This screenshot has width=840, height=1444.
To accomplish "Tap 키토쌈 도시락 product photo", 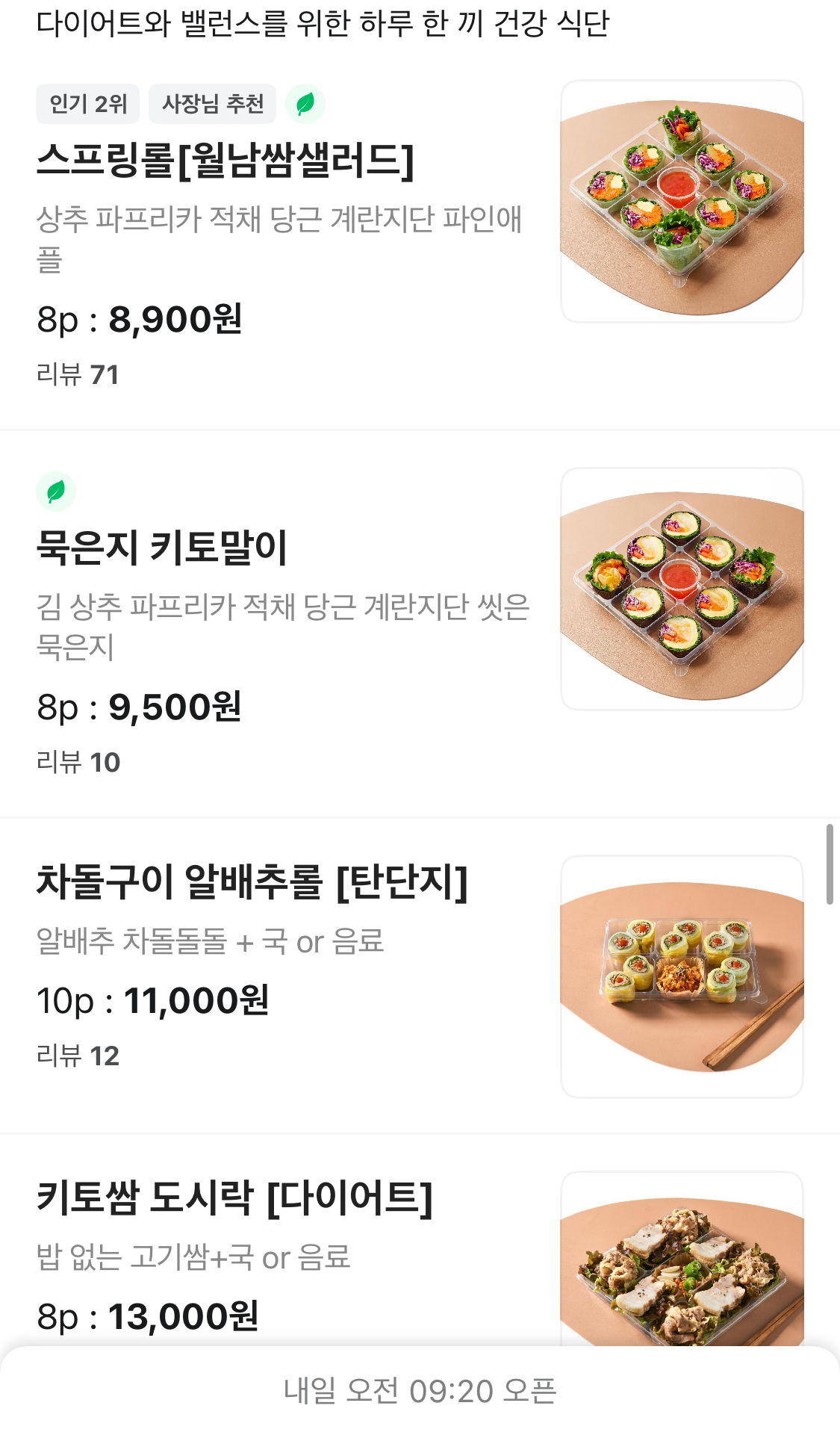I will pos(681,1262).
